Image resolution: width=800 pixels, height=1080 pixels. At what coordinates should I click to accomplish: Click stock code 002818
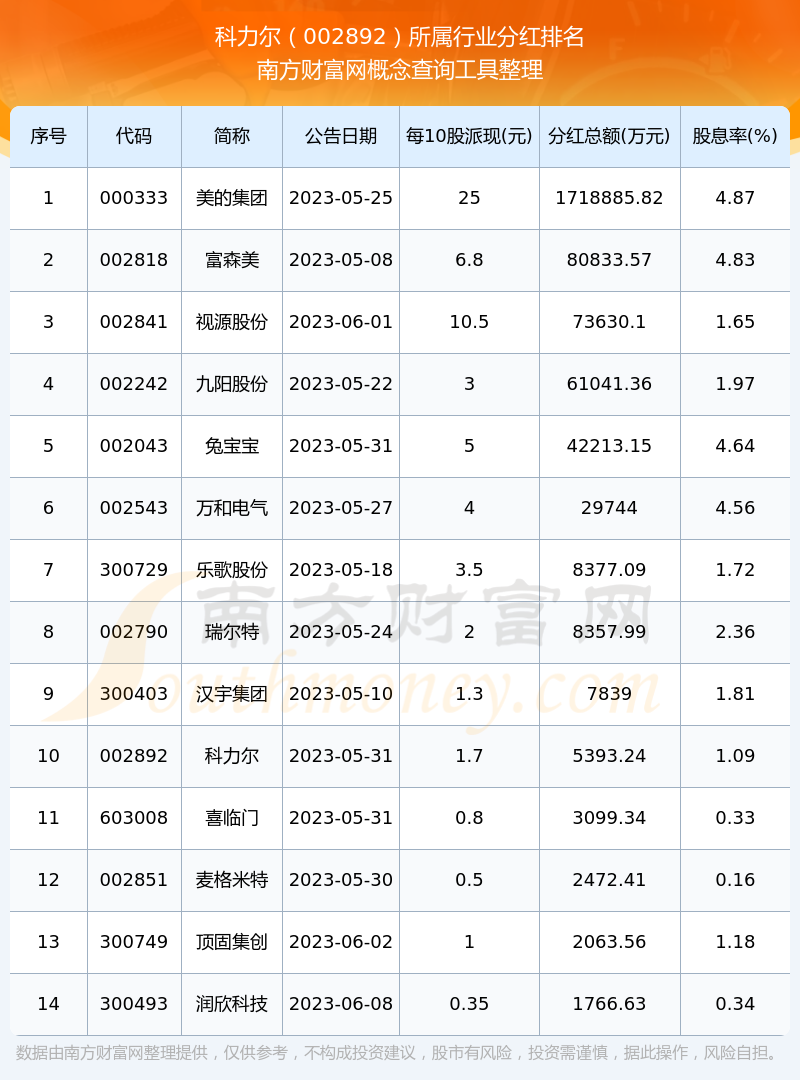134,260
